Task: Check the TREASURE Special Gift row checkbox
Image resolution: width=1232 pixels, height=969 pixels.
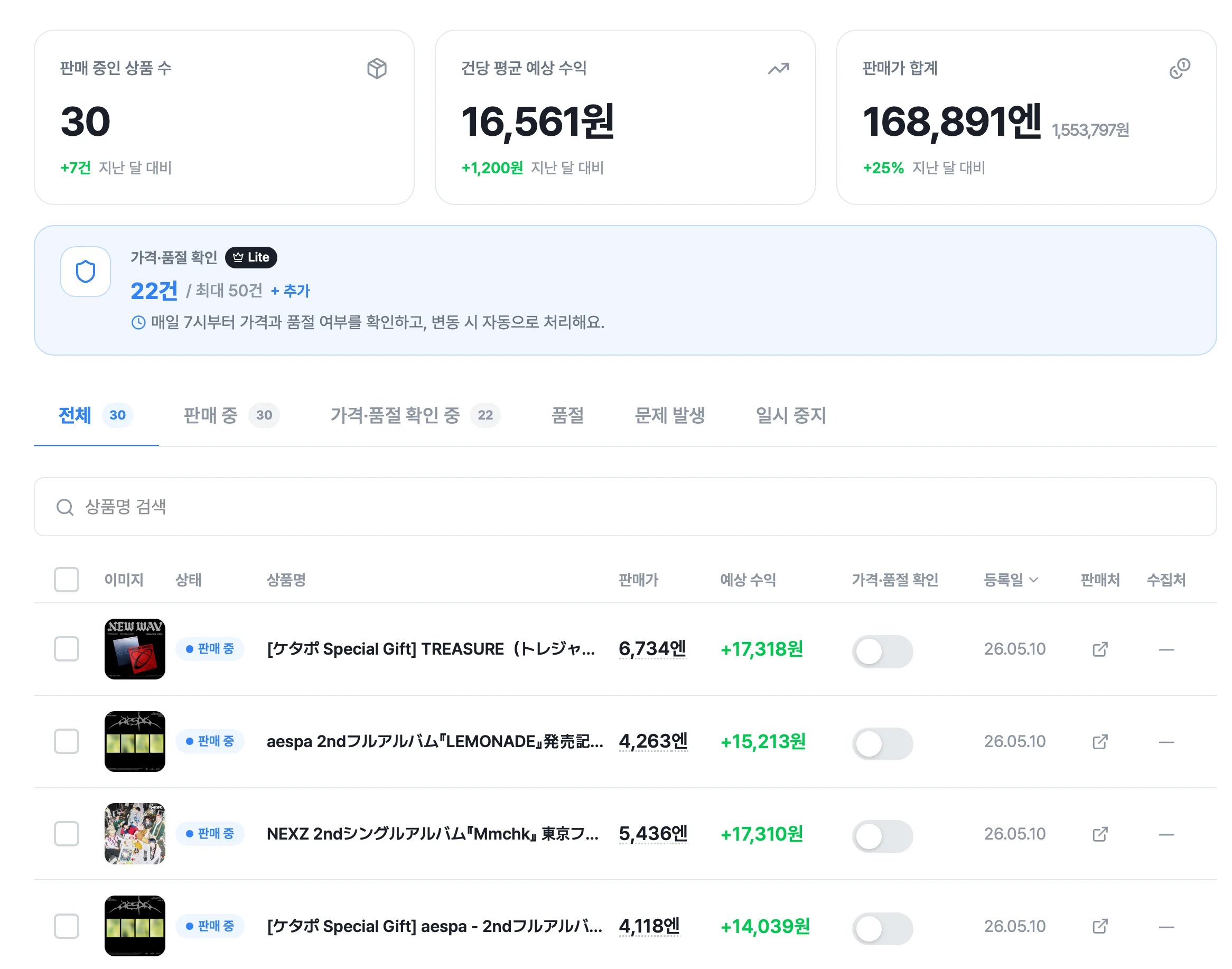Action: (67, 649)
